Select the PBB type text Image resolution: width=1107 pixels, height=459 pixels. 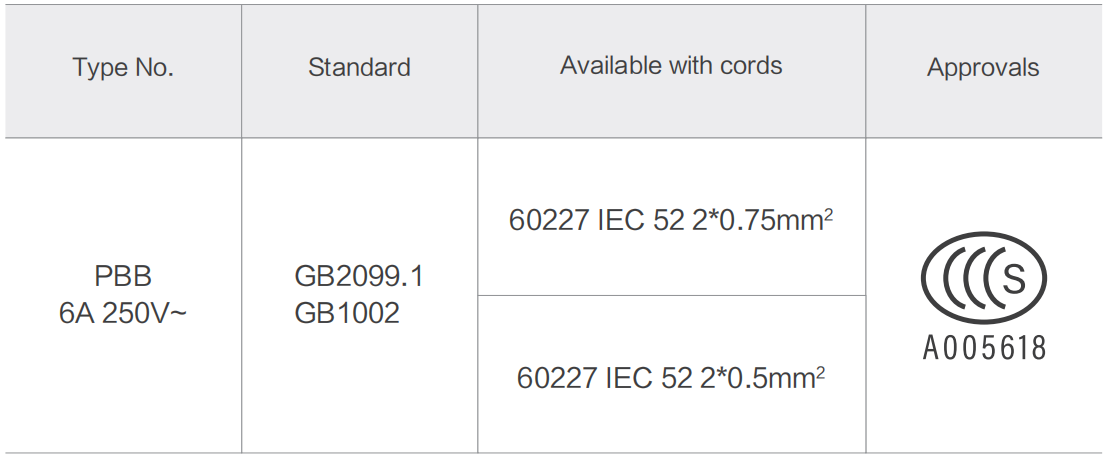pyautogui.click(x=123, y=276)
